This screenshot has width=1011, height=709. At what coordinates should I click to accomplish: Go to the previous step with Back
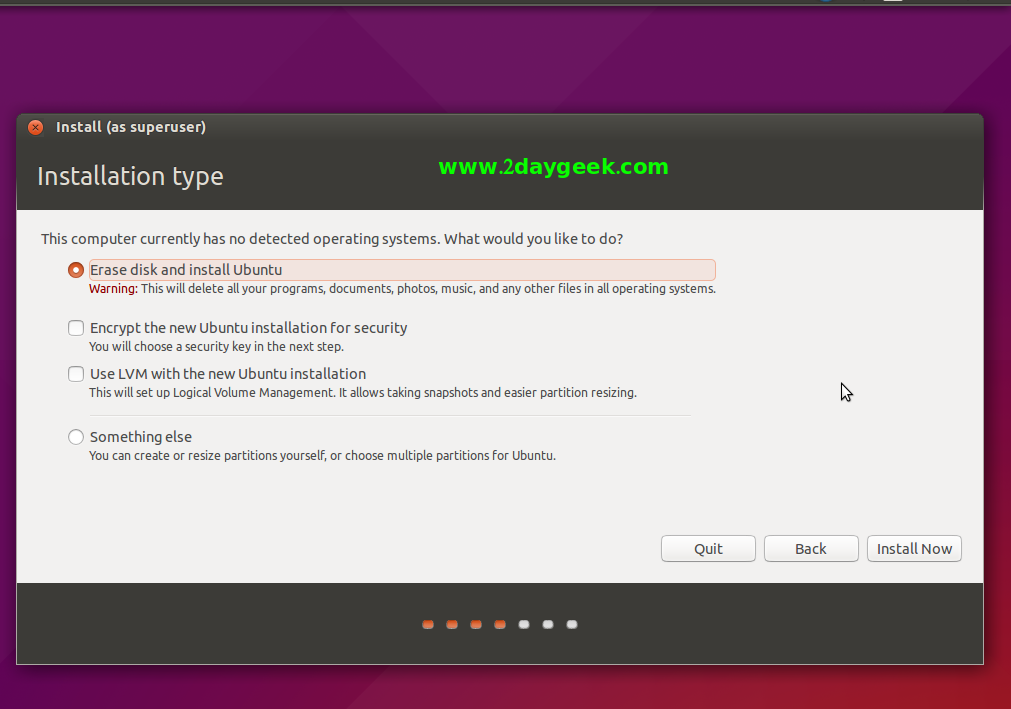click(811, 549)
